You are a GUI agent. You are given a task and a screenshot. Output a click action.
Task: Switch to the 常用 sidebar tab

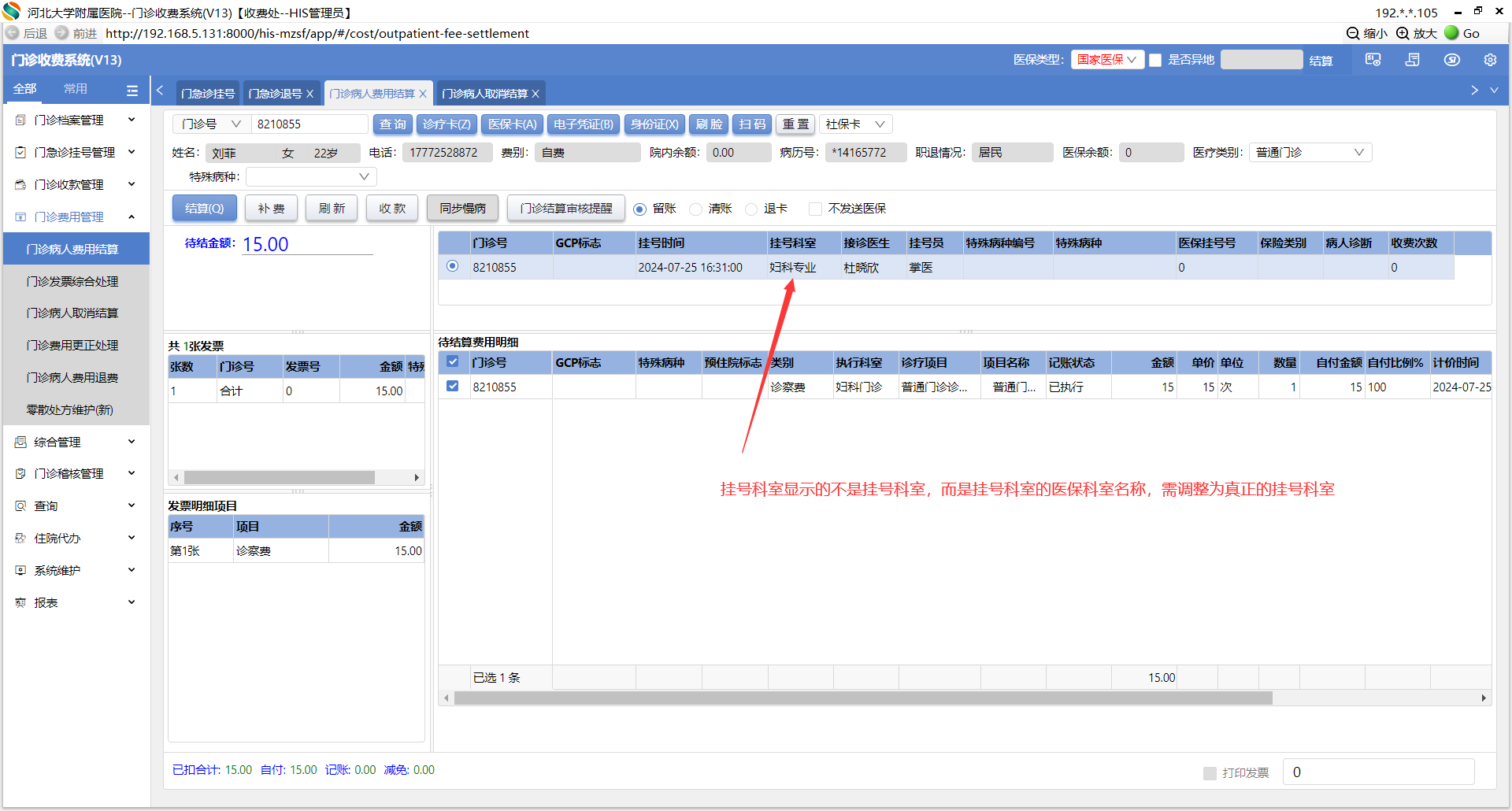pos(76,89)
